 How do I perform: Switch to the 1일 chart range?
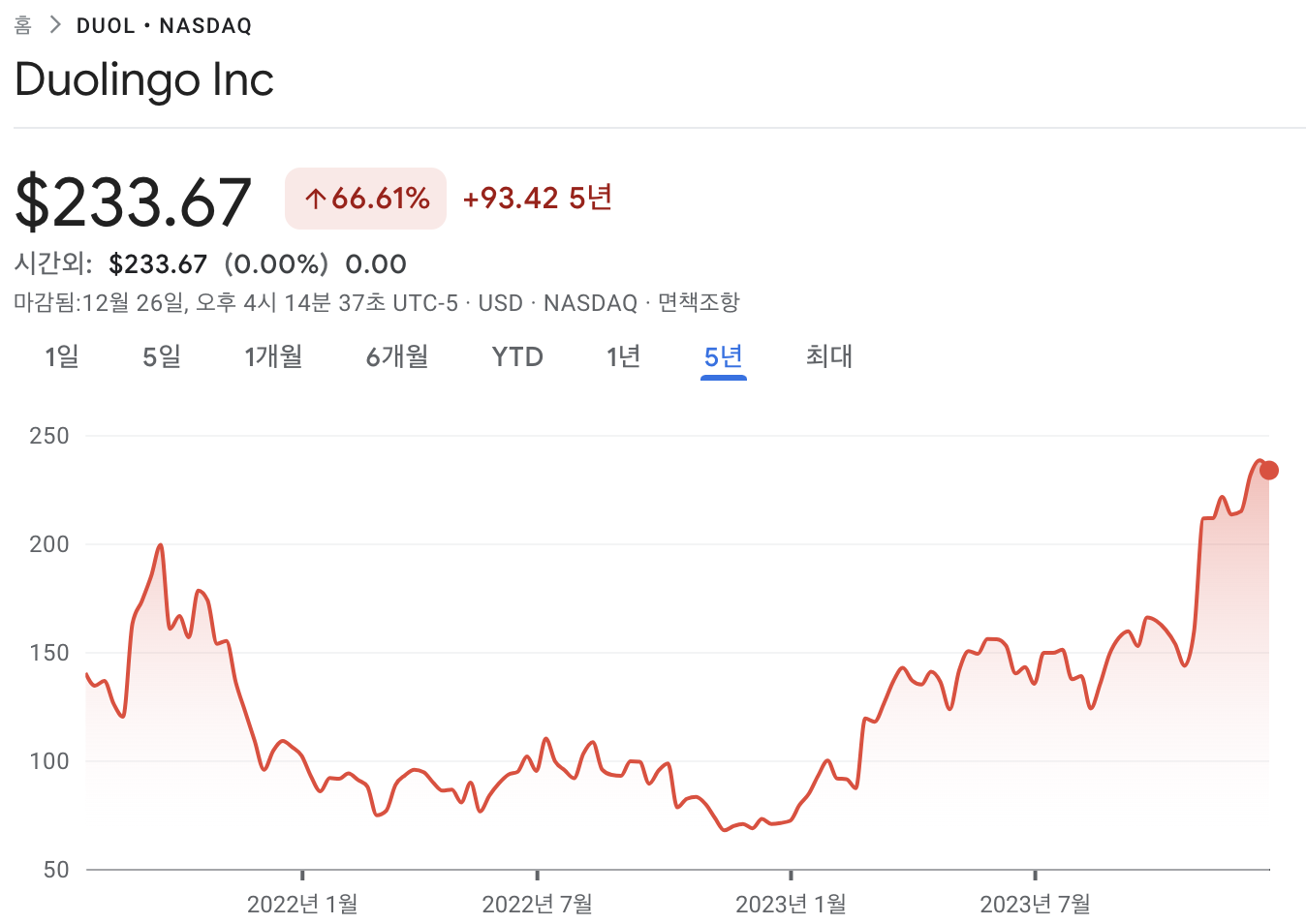61,356
